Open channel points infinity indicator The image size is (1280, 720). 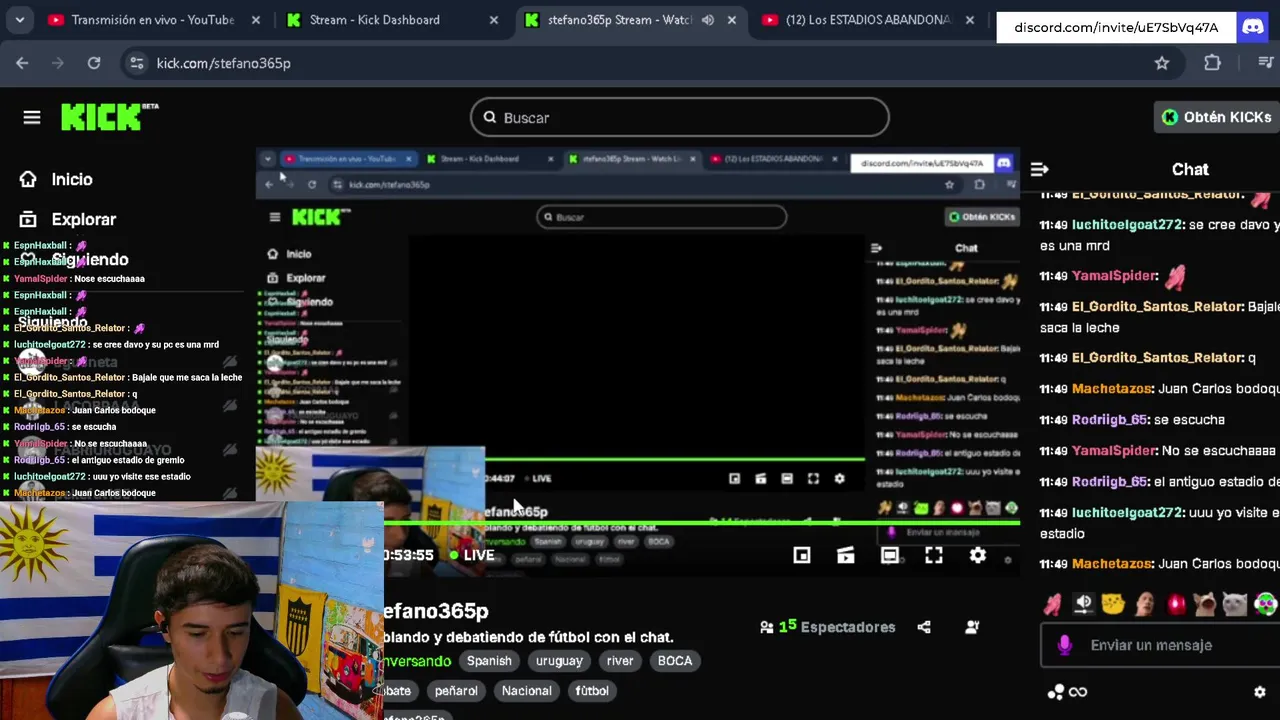[1067, 692]
